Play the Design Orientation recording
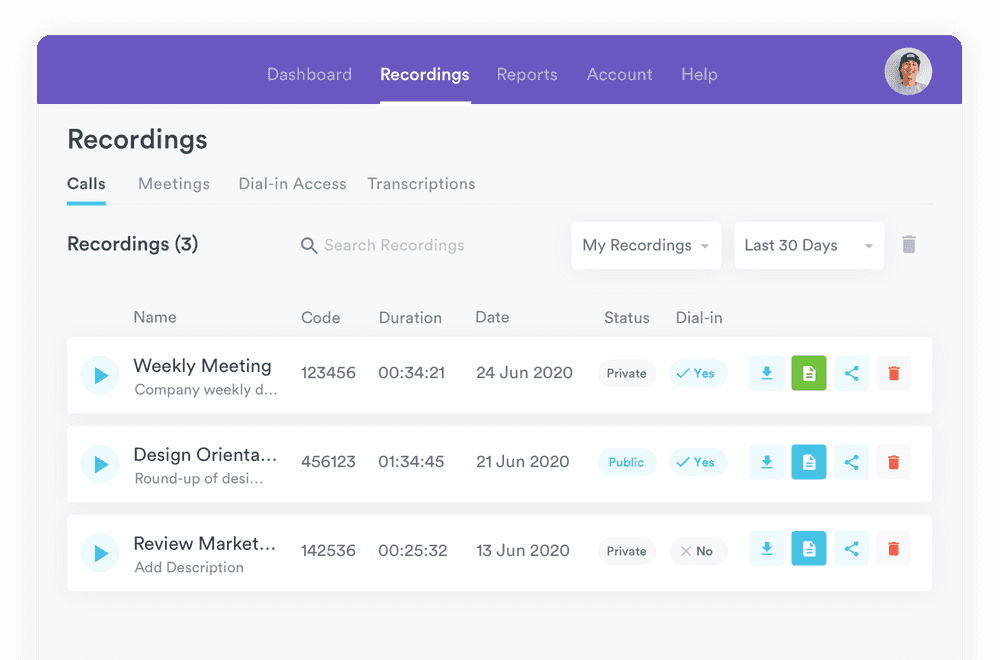The width and height of the screenshot is (1000, 660). coord(100,464)
